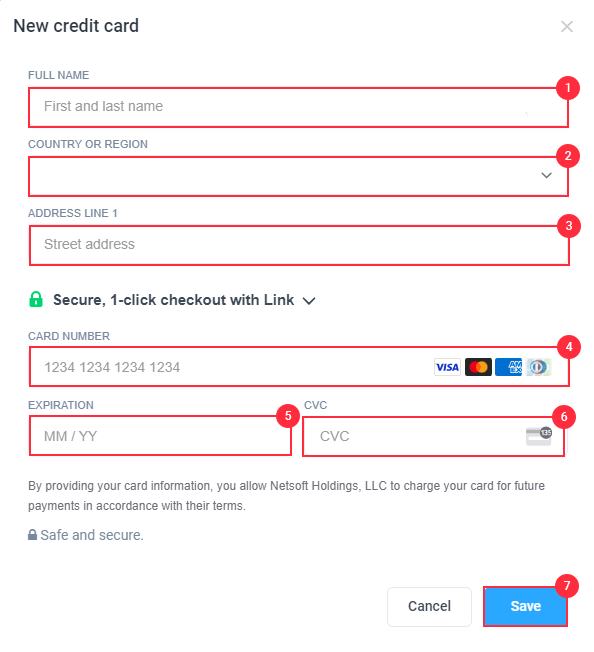Click the Mastercard logo icon
This screenshot has height=652, width=594.
(478, 367)
